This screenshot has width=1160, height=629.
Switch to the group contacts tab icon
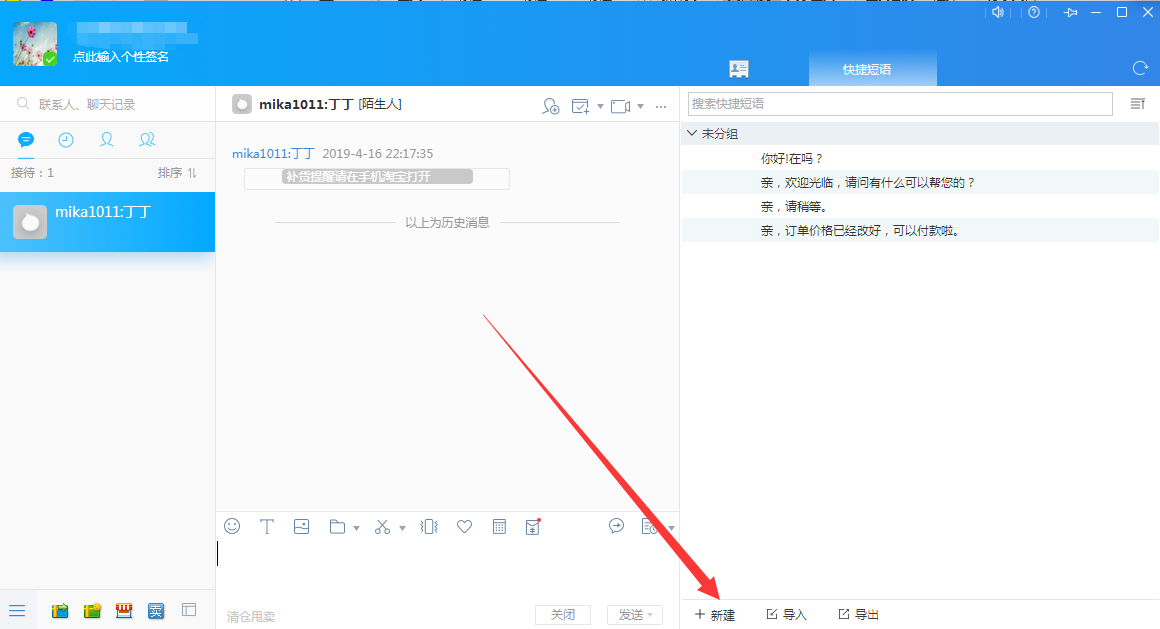coord(147,140)
